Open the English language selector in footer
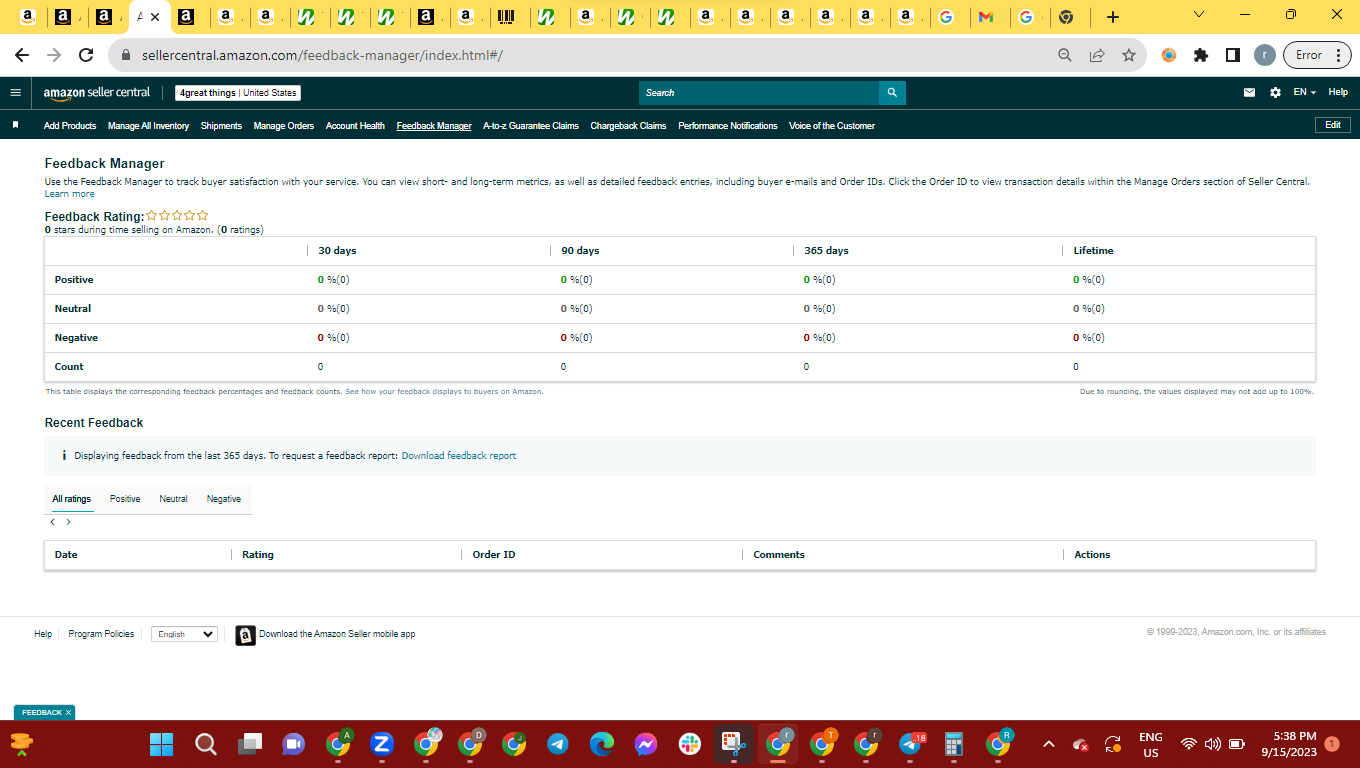The width and height of the screenshot is (1360, 768). (x=184, y=634)
